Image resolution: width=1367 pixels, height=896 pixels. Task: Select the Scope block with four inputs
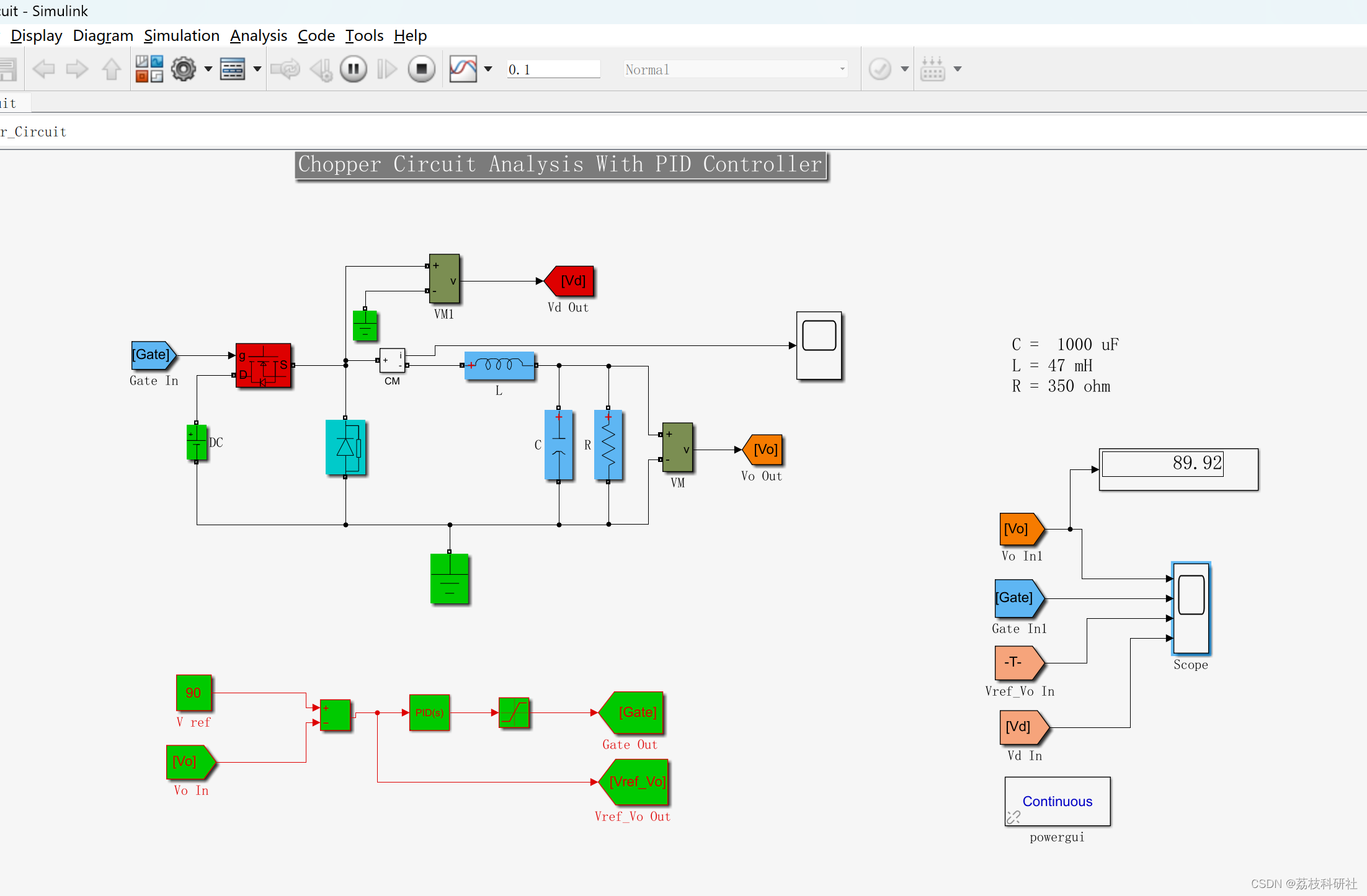(1190, 608)
